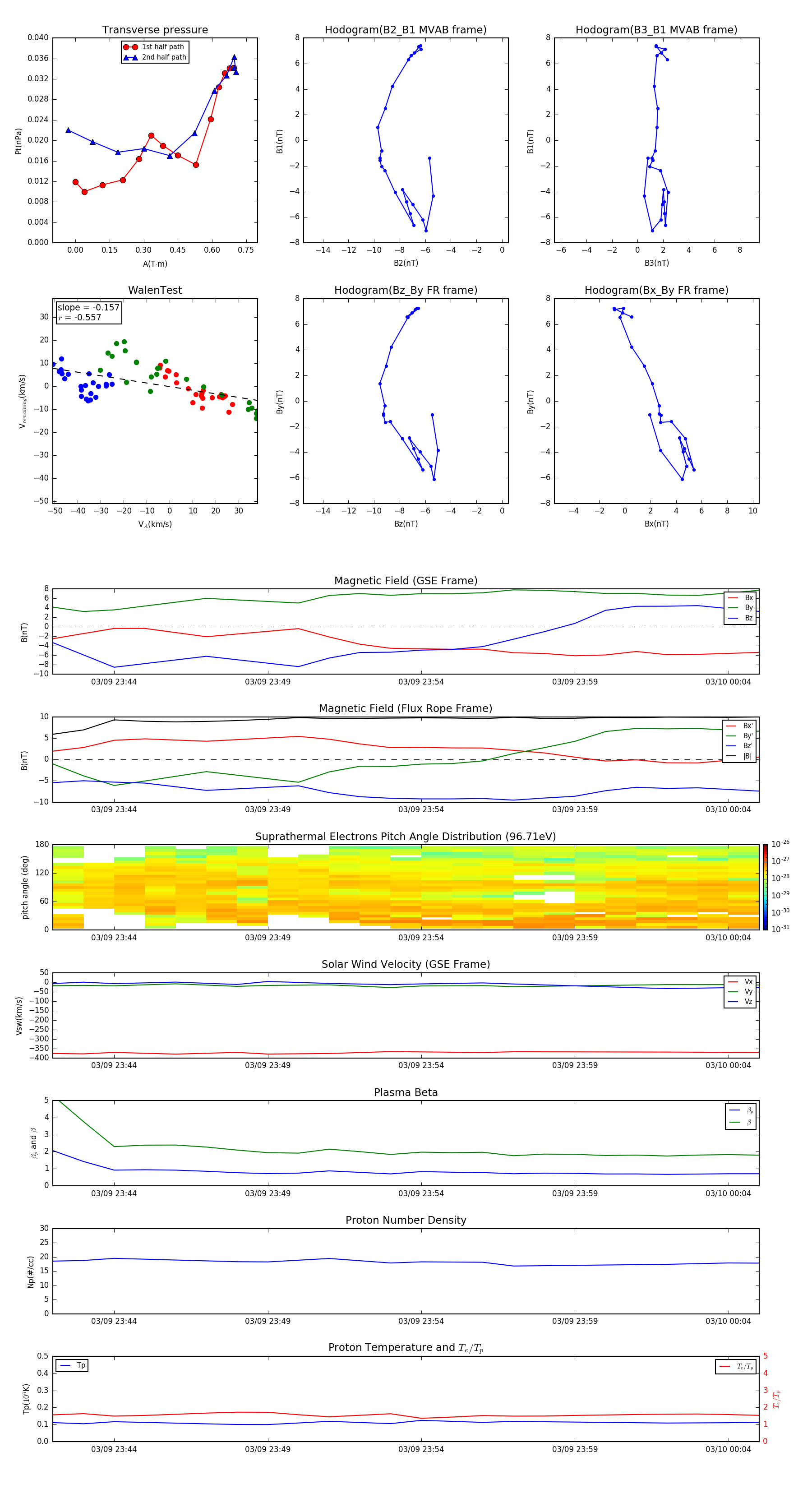Screen dimensions: 812x1489
Task: Click the "Pt(nPa)" y-axis label
Action: click(x=18, y=141)
